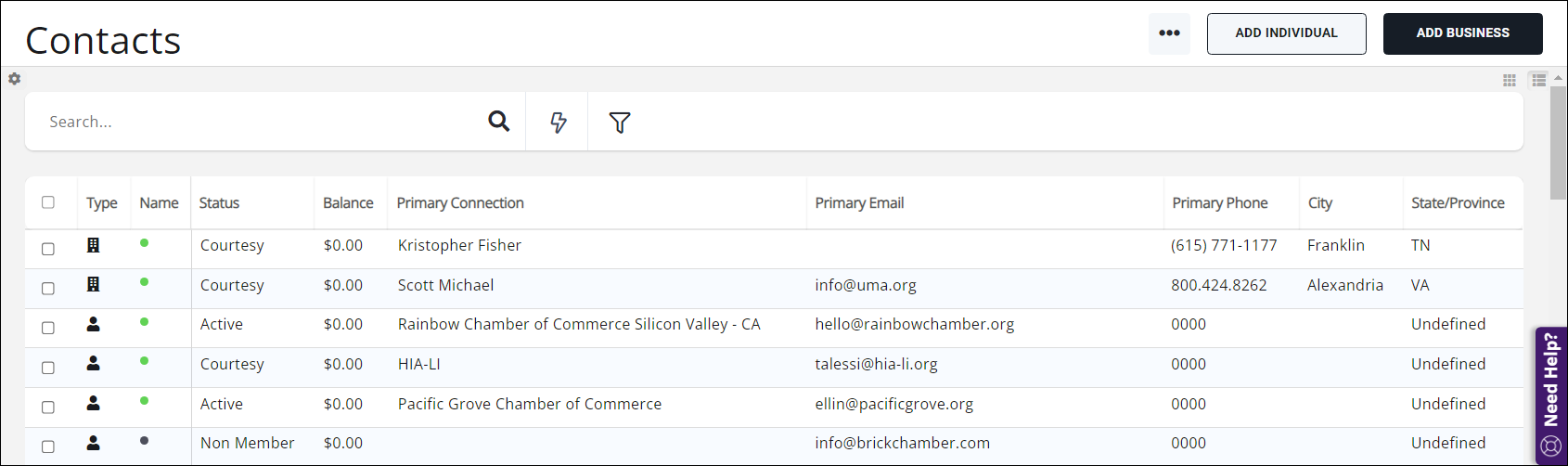Switch to grid view icon

tap(1510, 81)
